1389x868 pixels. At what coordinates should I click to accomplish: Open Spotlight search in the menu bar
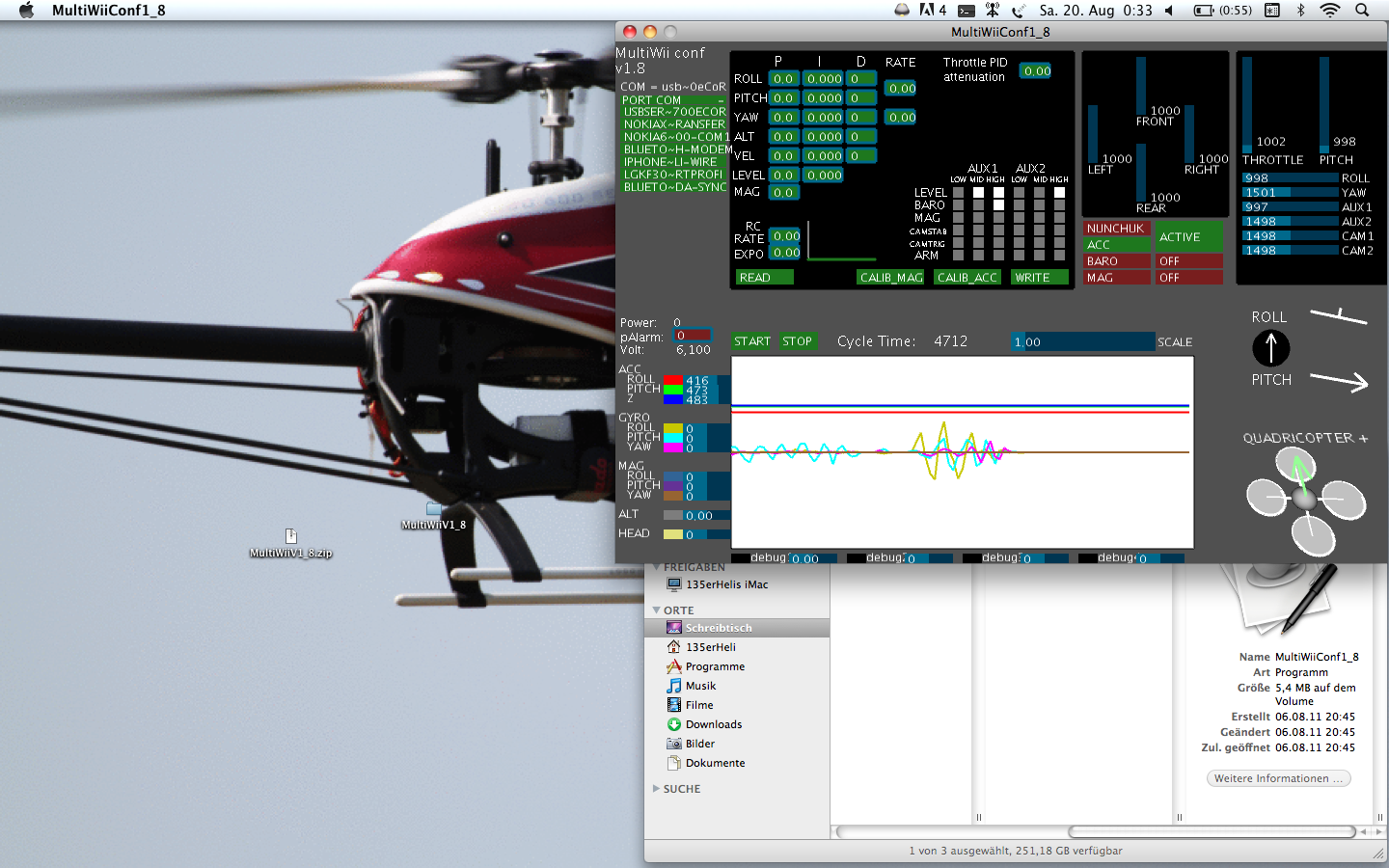(x=1362, y=11)
